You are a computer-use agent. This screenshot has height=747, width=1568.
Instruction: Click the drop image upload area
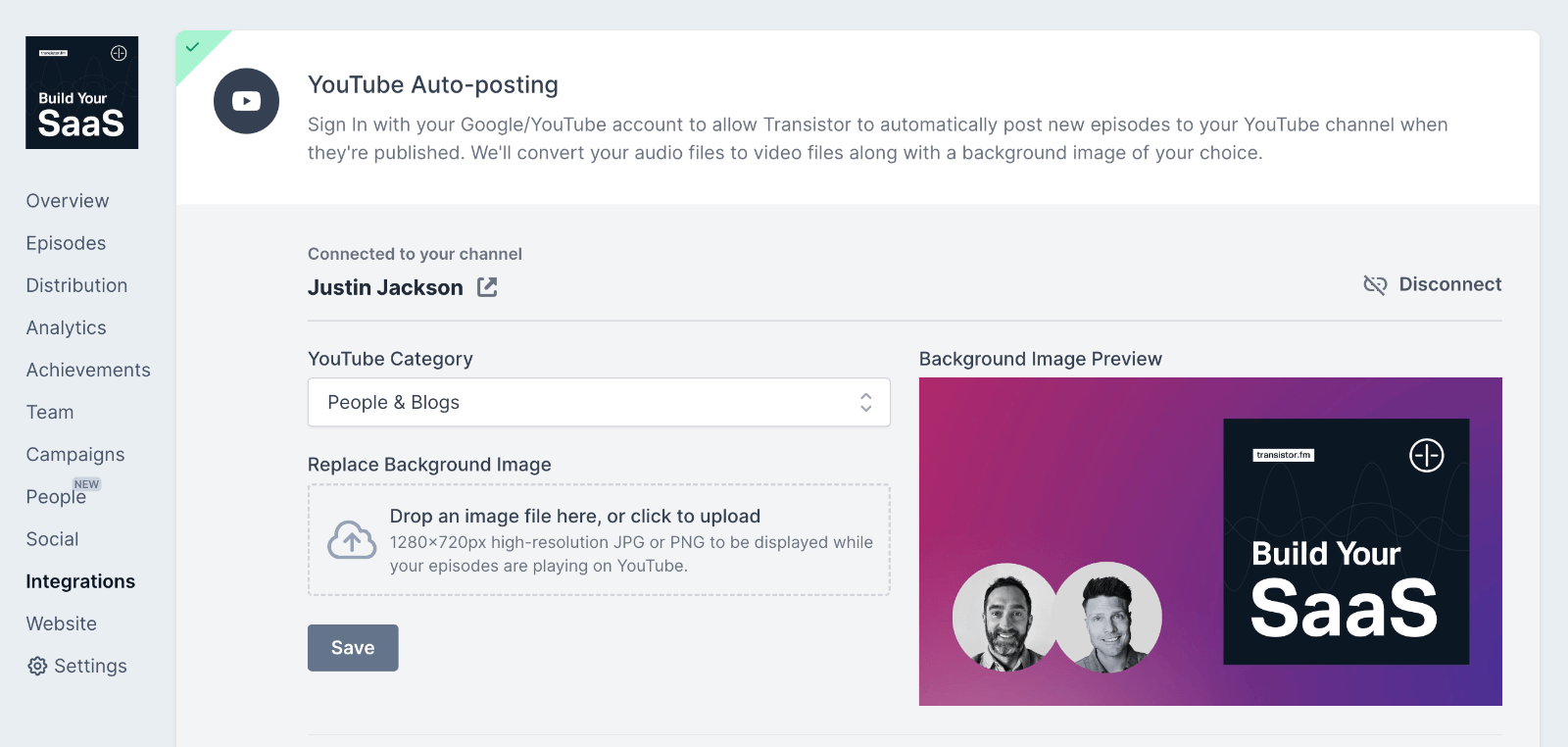click(x=598, y=539)
